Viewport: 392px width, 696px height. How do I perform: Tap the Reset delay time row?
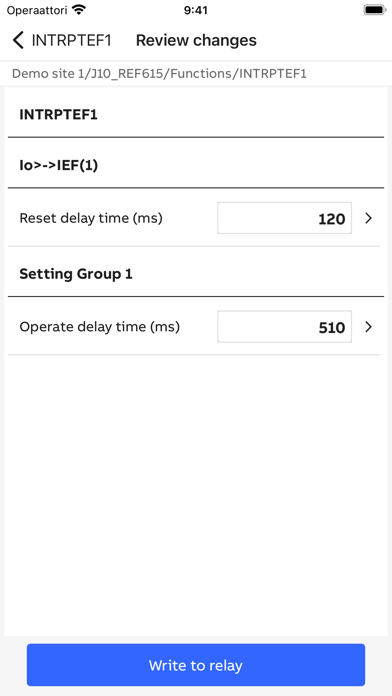coord(194,218)
